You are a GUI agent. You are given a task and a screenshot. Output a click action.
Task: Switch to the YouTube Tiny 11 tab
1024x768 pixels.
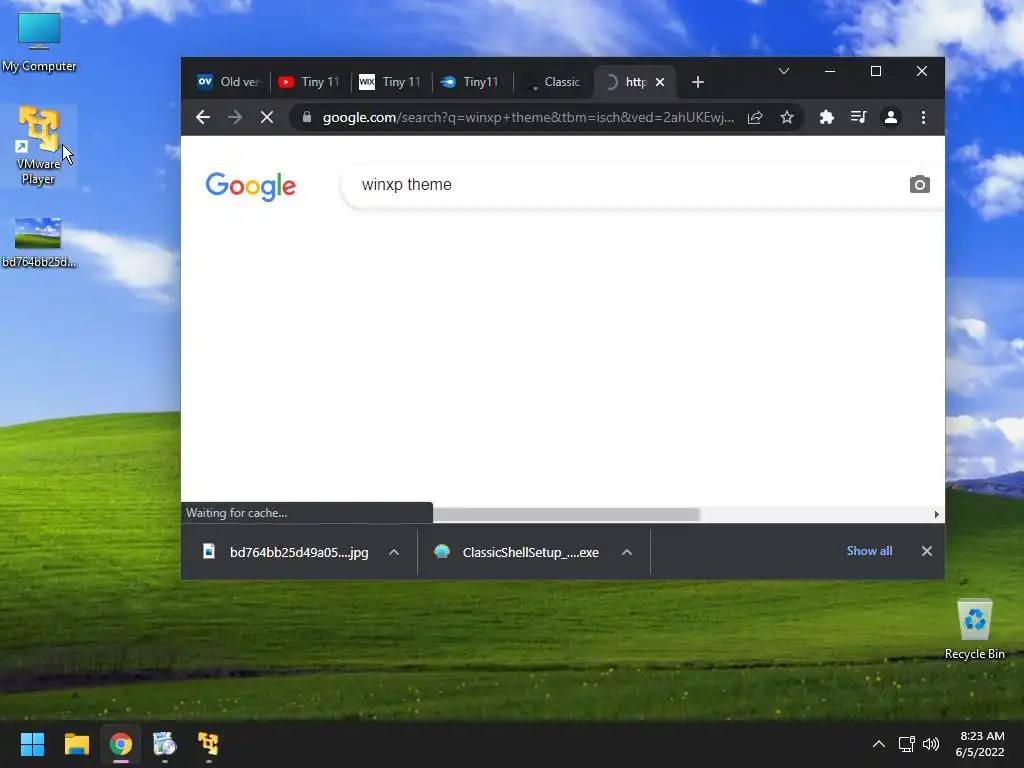(x=310, y=82)
